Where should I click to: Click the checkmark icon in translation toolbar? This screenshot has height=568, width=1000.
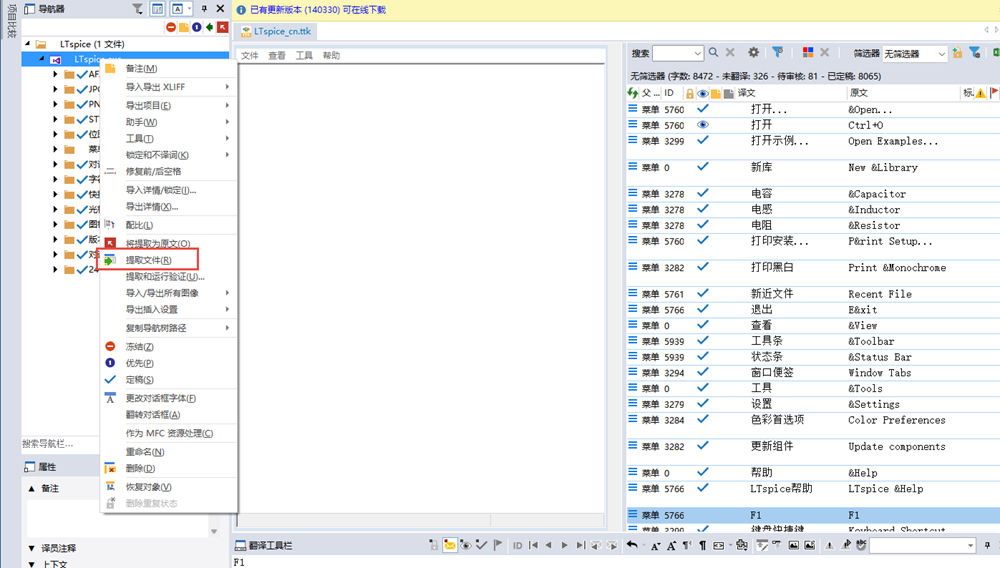tap(482, 545)
